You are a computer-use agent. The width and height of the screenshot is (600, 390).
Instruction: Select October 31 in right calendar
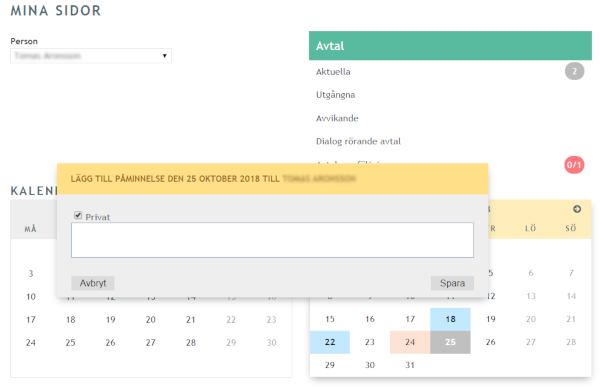point(410,365)
